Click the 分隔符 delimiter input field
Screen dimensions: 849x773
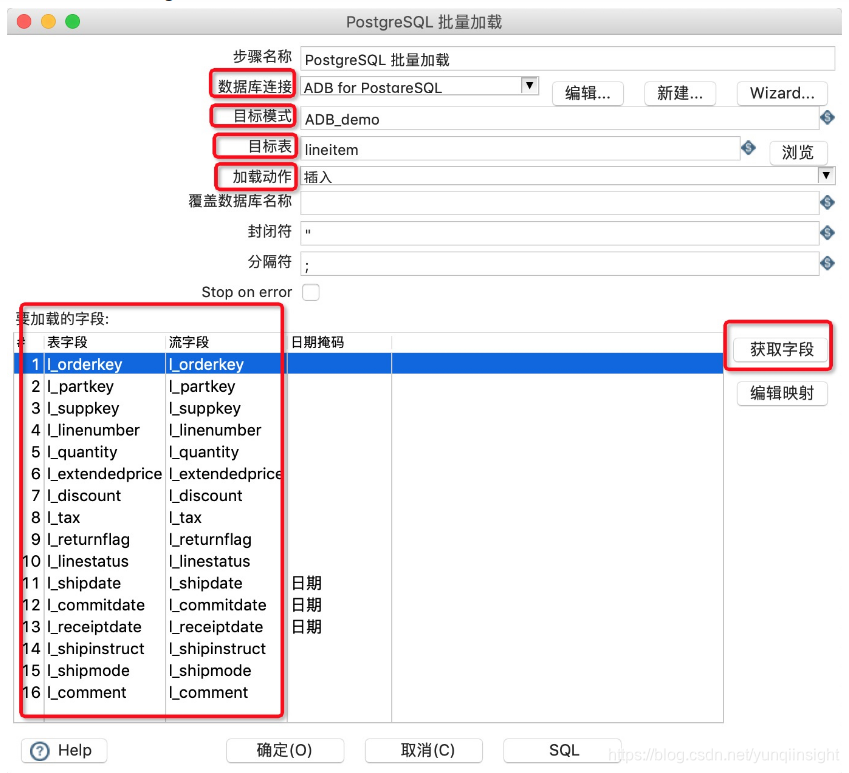[x=559, y=264]
